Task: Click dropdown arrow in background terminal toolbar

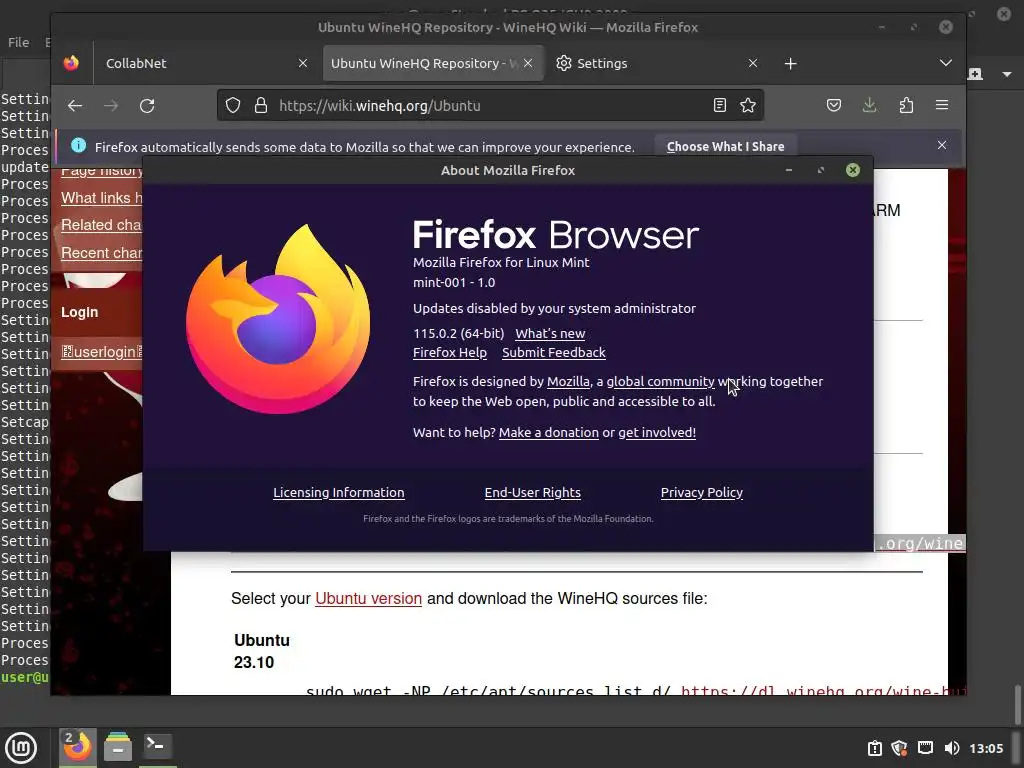Action: point(1006,74)
